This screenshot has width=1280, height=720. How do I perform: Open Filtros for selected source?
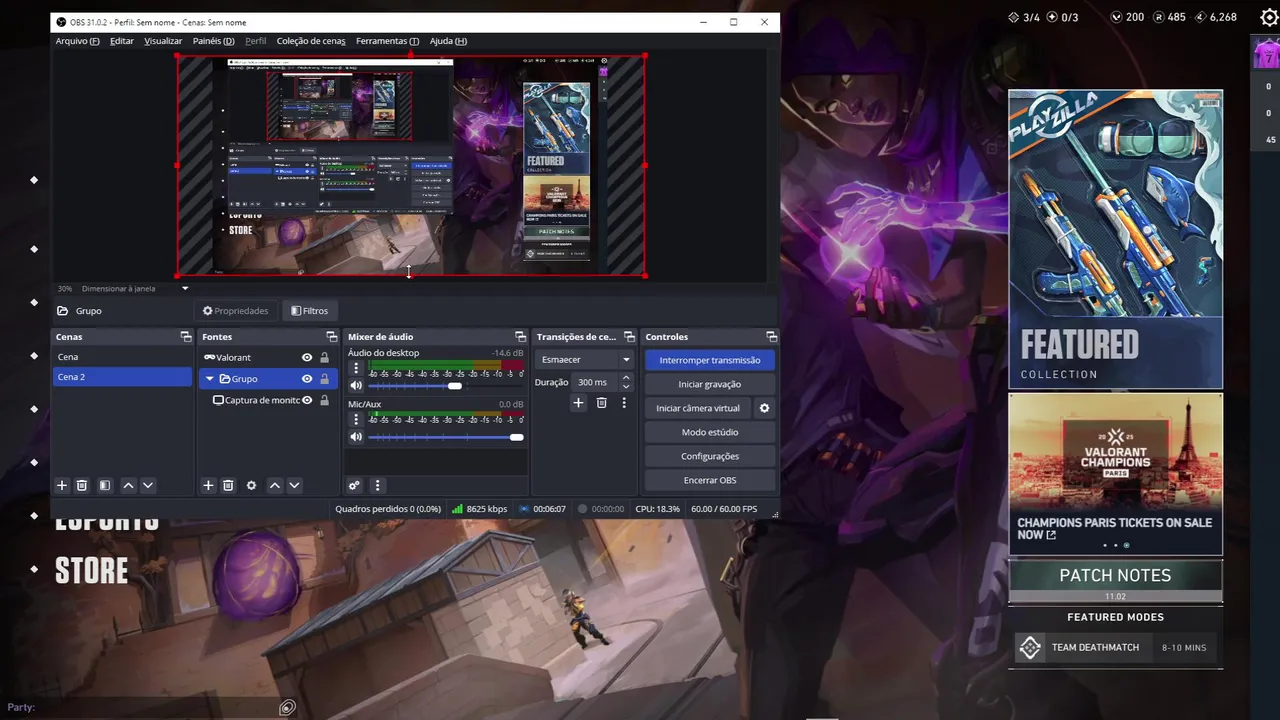click(310, 311)
